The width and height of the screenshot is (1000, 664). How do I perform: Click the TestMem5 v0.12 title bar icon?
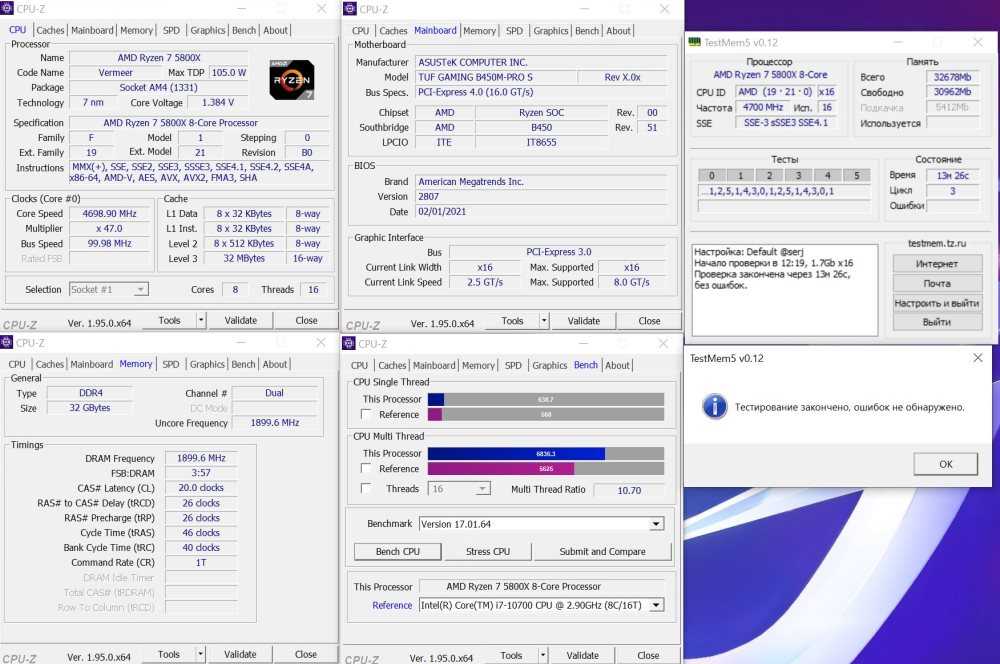(695, 42)
